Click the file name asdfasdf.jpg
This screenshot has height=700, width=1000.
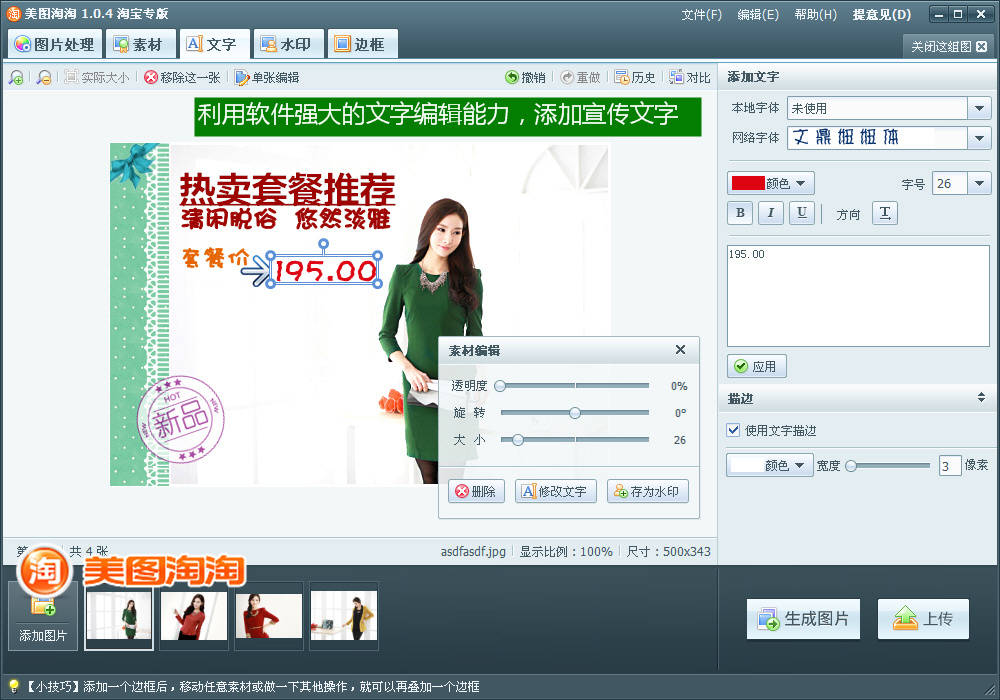[473, 551]
